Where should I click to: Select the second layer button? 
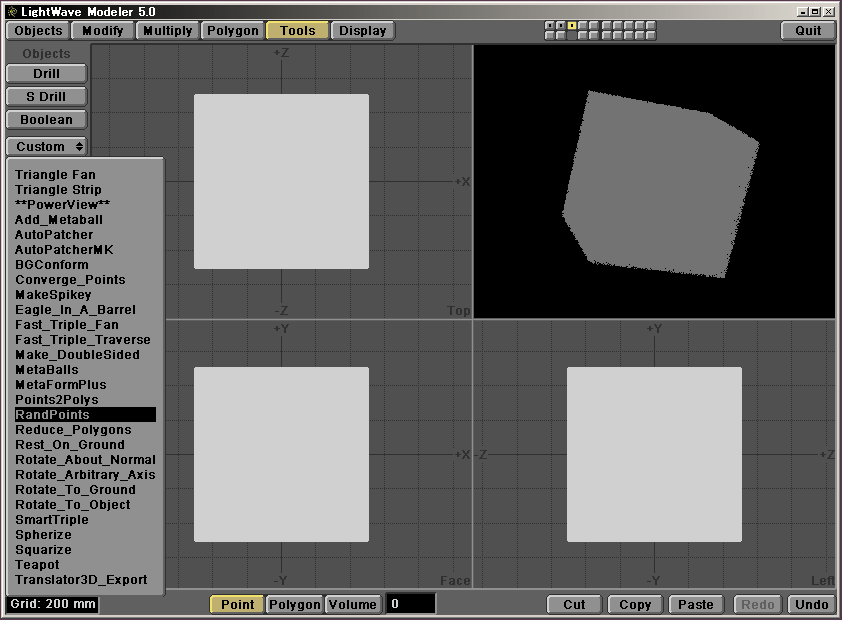coord(560,26)
